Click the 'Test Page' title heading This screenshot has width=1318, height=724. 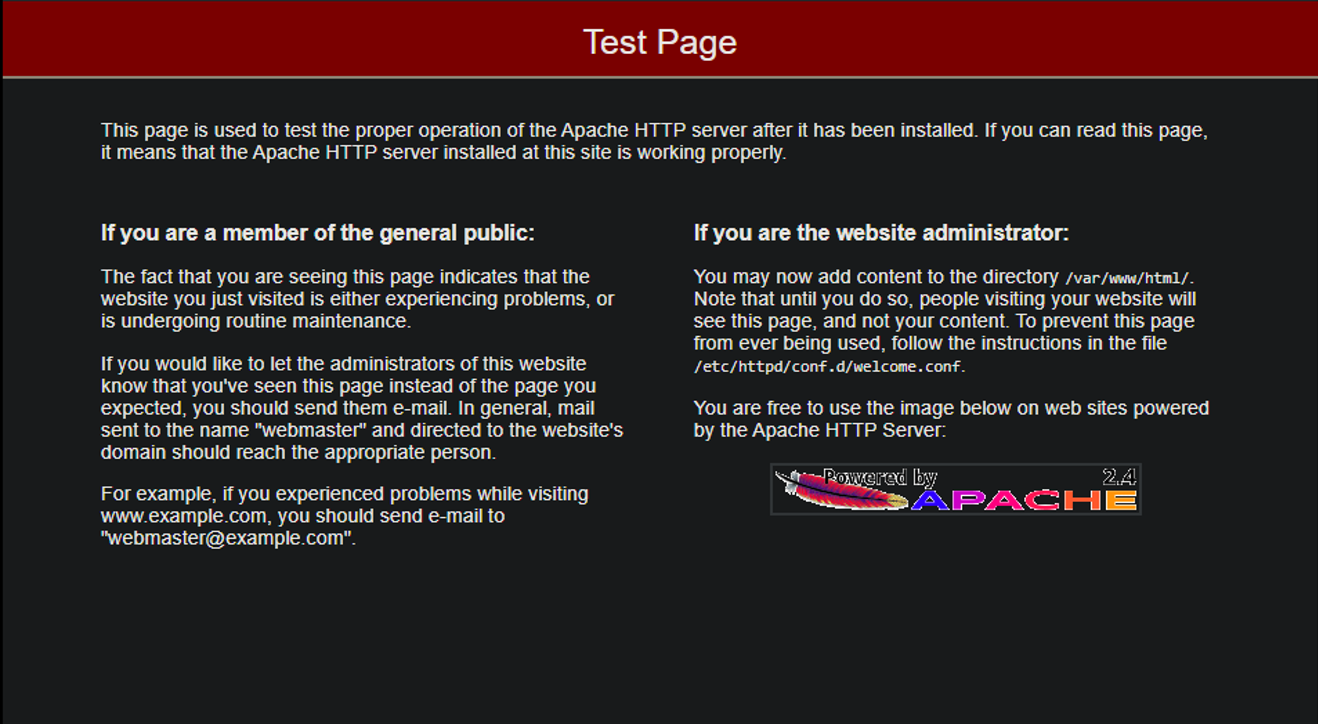659,41
